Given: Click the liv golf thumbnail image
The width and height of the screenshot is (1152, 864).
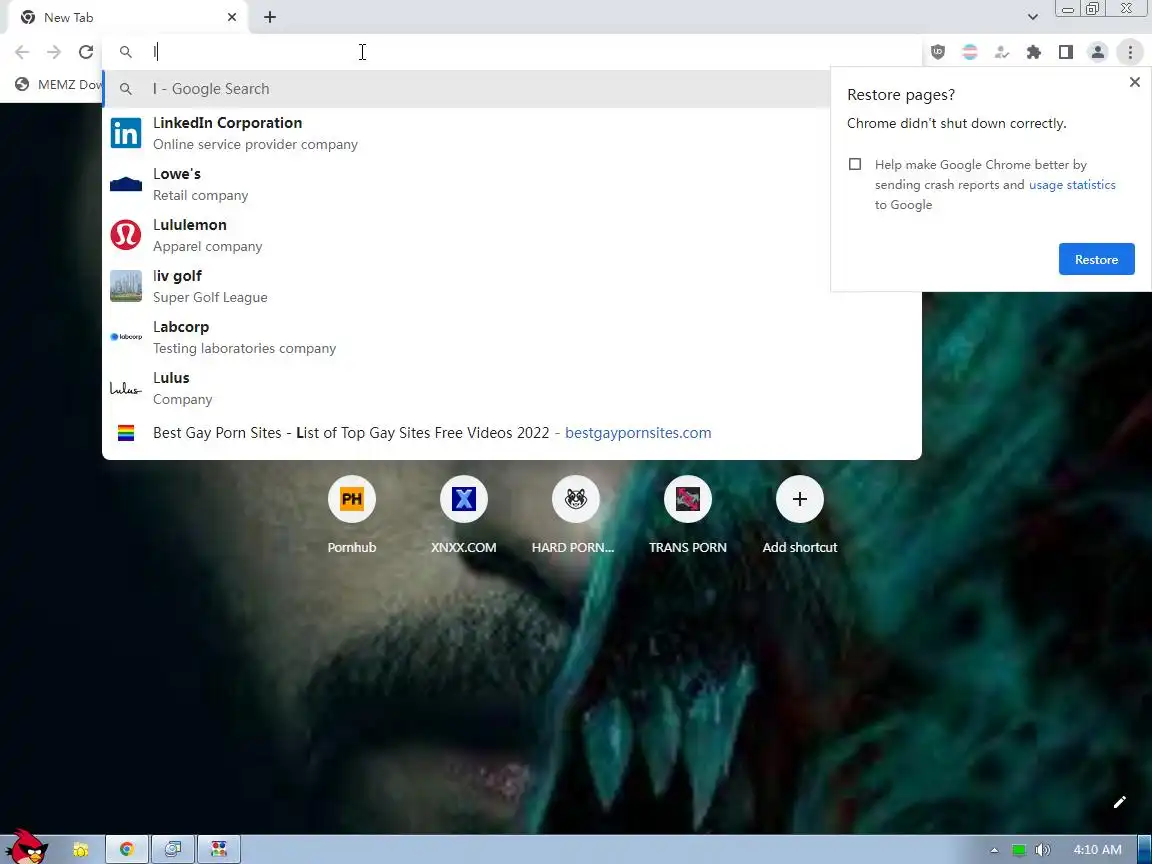Looking at the screenshot, I should tap(126, 286).
